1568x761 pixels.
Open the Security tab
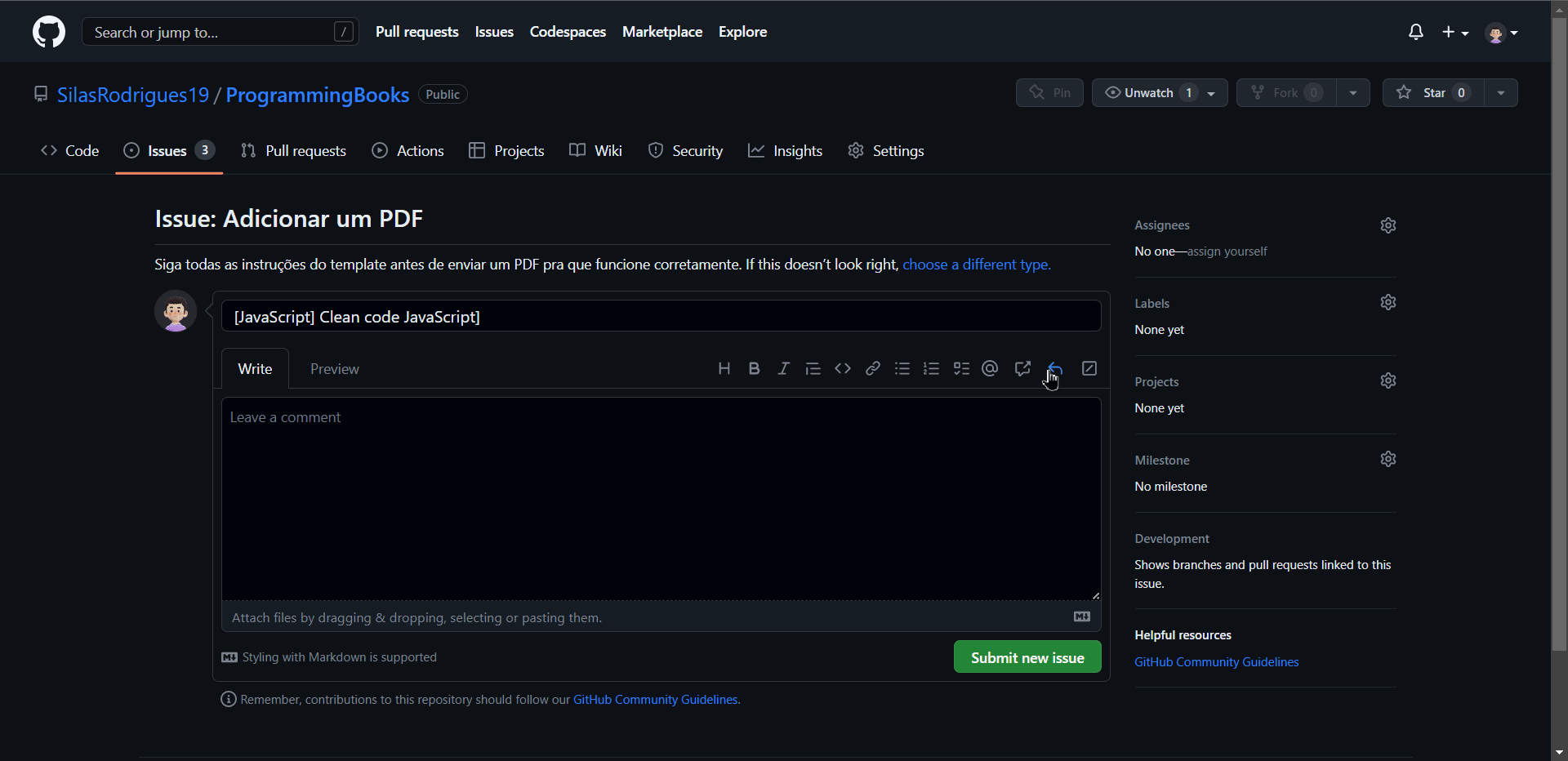[686, 151]
